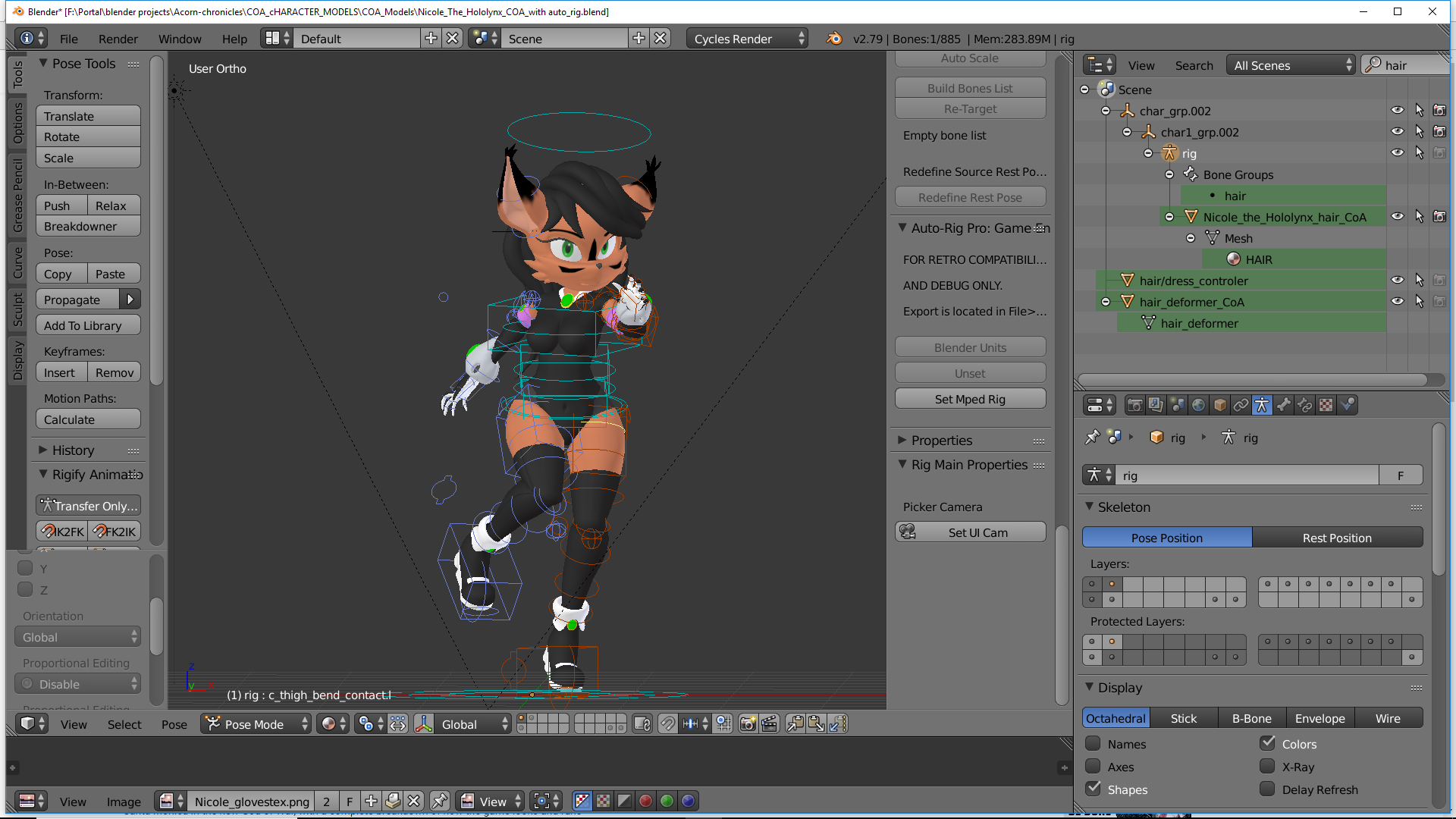The image size is (1456, 819).
Task: Click the Set Mped Rig button
Action: tap(970, 399)
